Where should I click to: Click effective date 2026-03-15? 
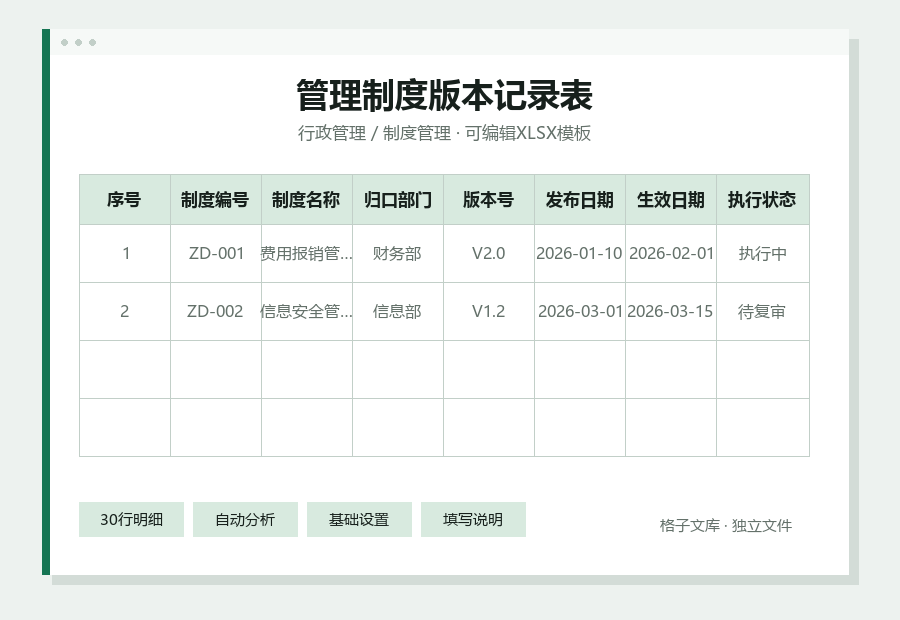click(670, 311)
